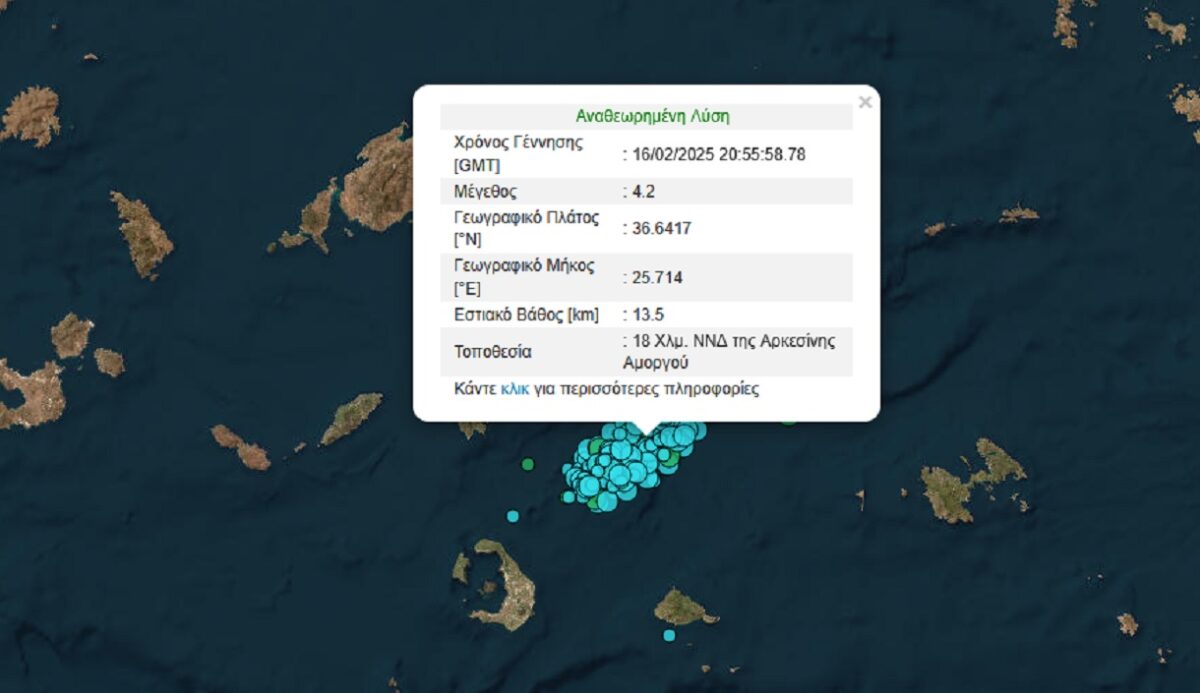
Task: Select the isolated green marker left of the cluster
Action: [x=528, y=464]
